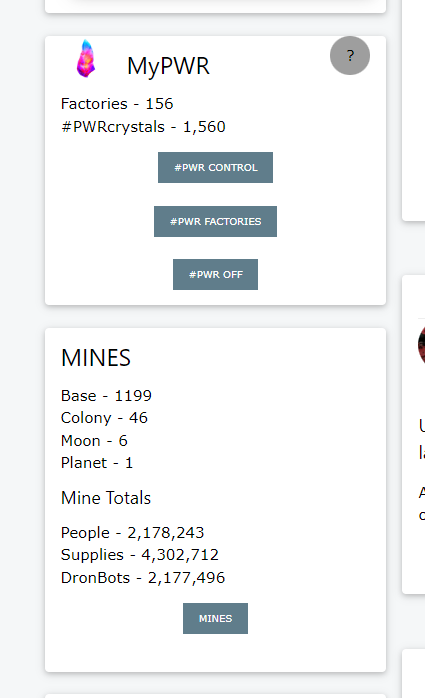Click the colorful PWR crystal logo
425x698 pixels.
coord(86,58)
